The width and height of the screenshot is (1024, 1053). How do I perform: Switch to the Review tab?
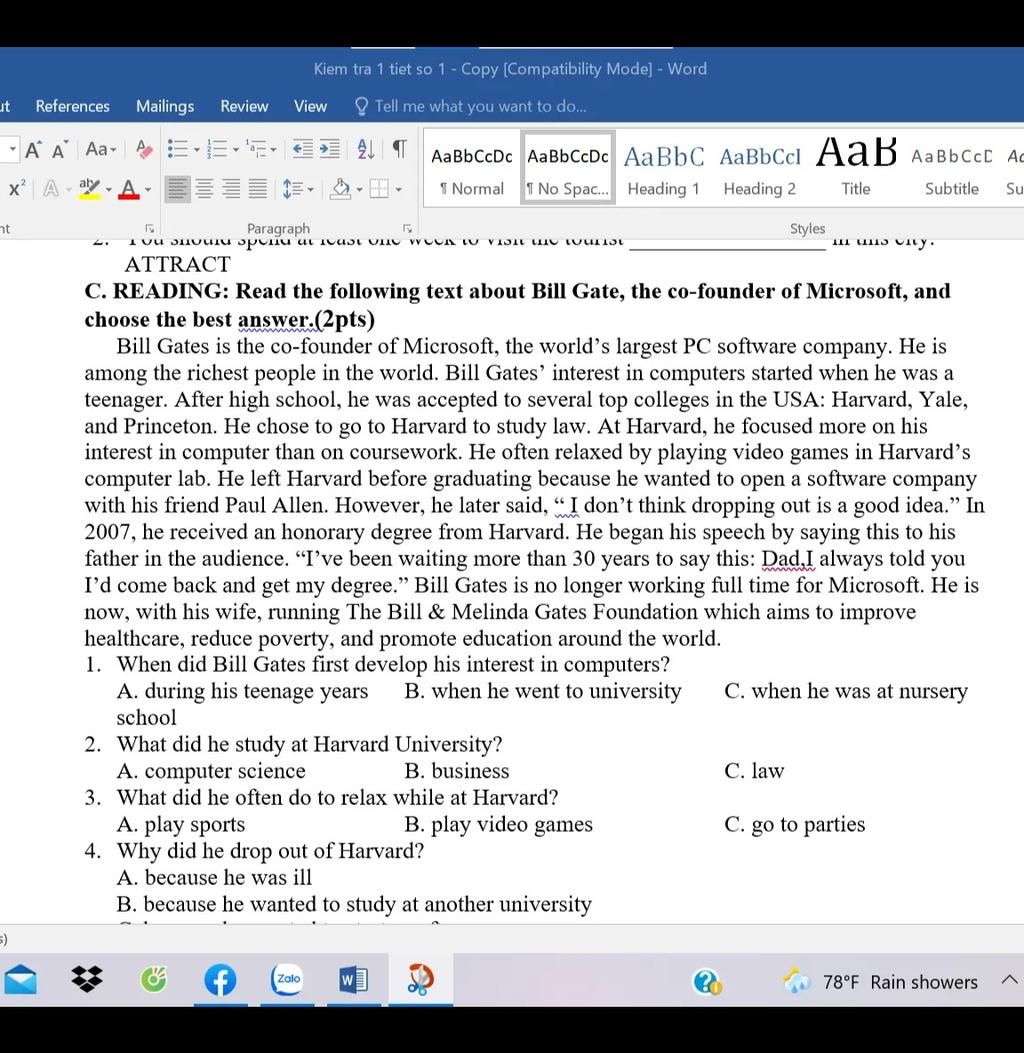(244, 106)
